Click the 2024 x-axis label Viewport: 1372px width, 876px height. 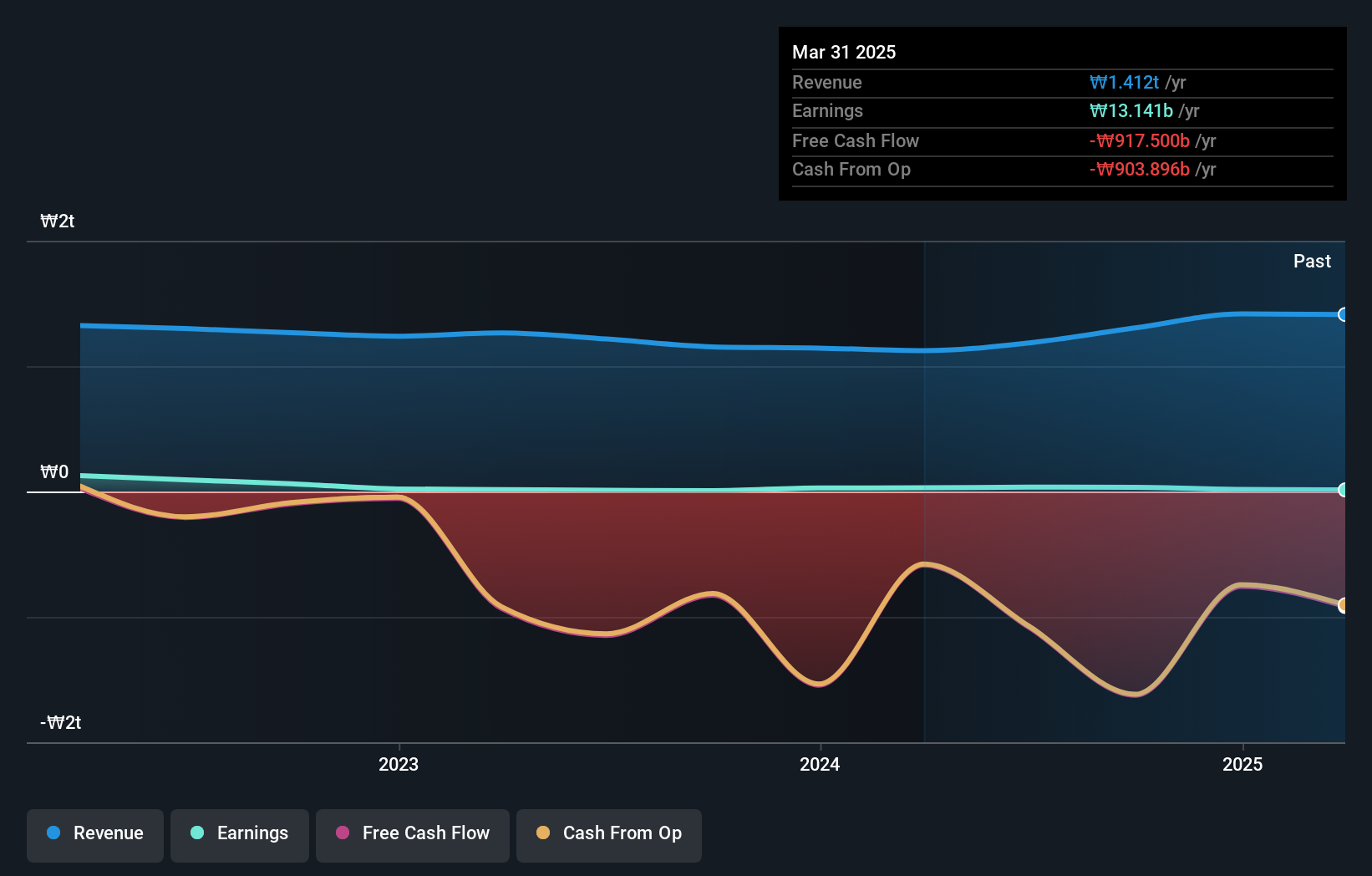point(820,764)
